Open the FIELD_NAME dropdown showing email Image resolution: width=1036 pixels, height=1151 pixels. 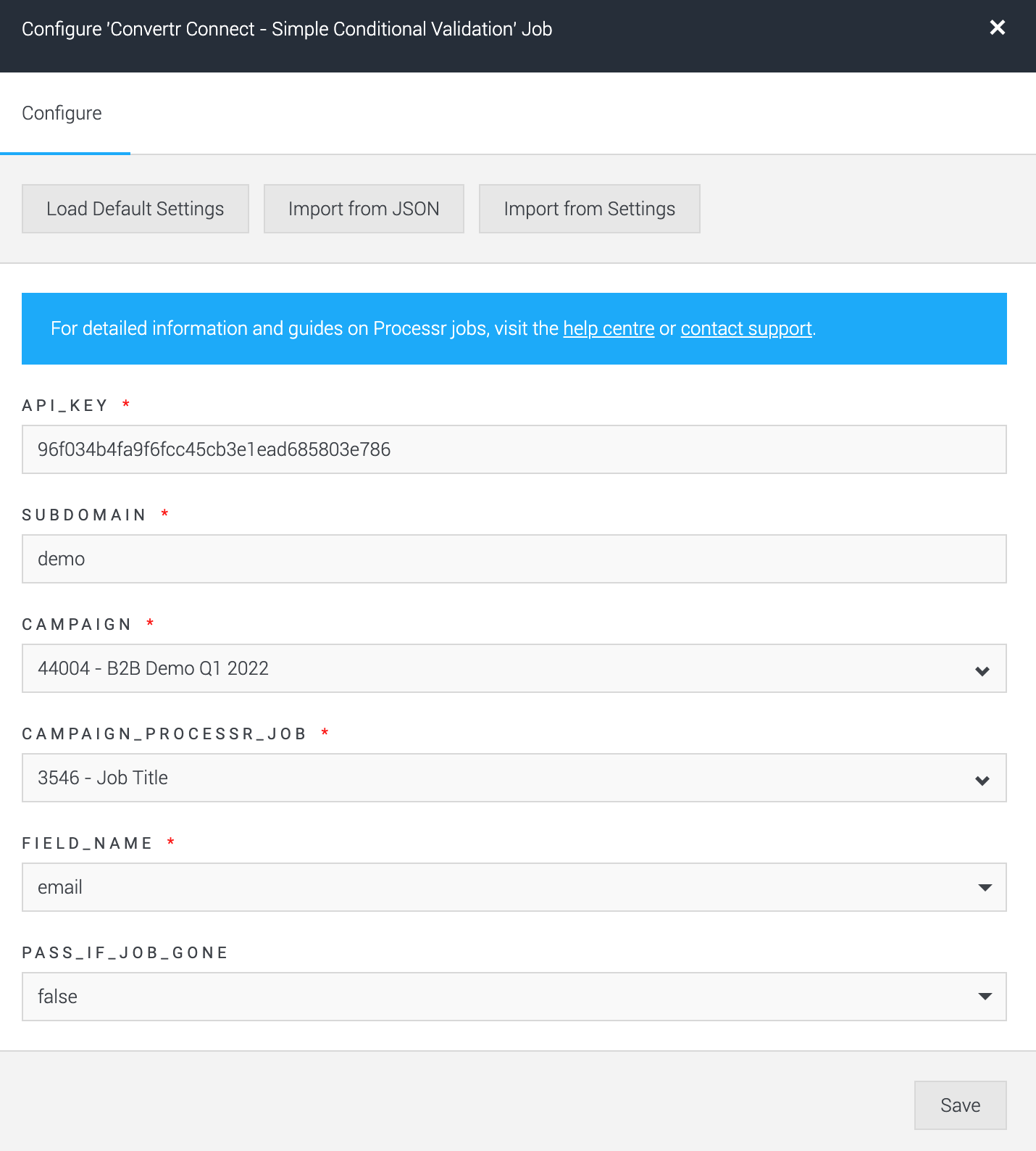pos(514,887)
